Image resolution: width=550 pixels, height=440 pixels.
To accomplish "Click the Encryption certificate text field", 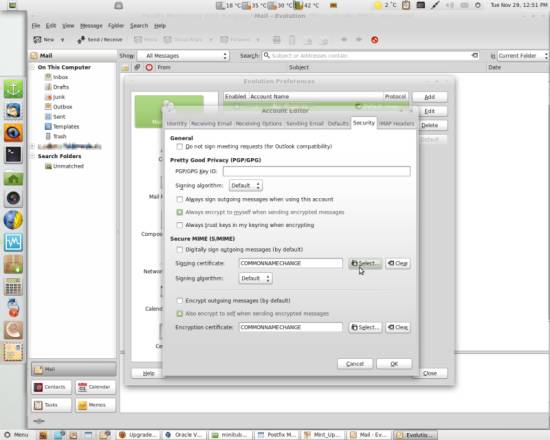I will tap(291, 327).
